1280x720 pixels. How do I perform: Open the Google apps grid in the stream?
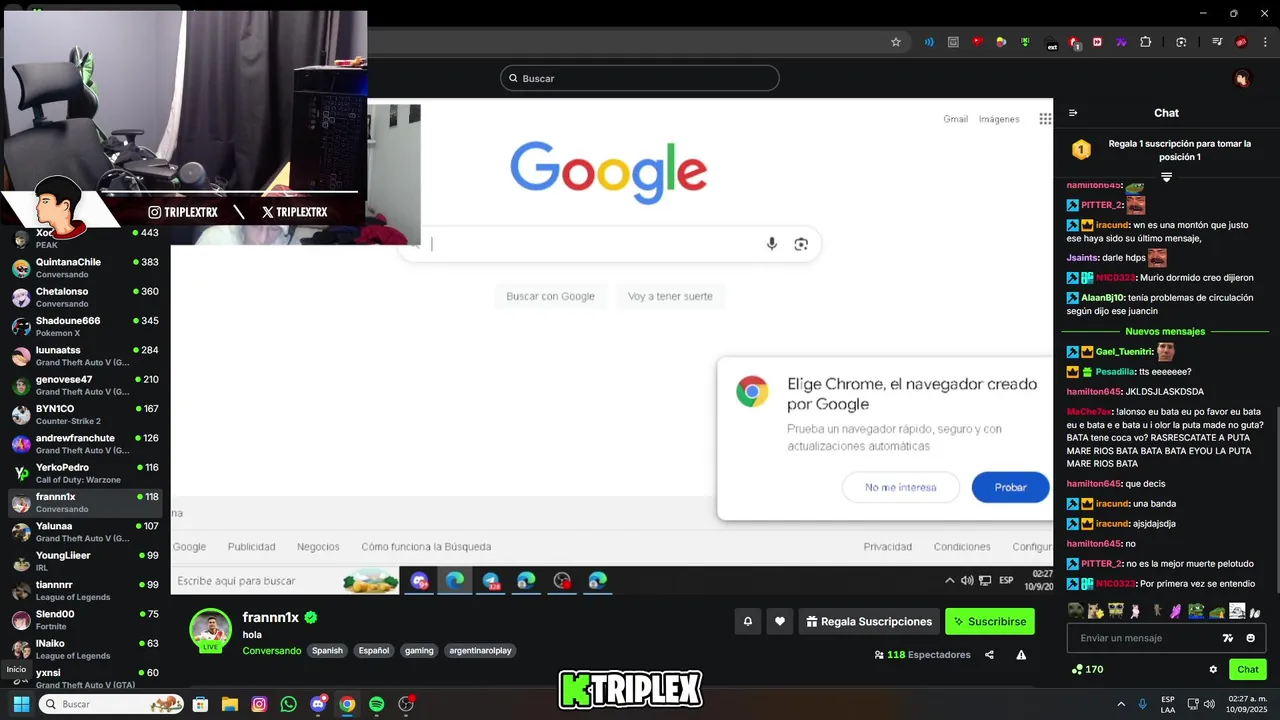1045,119
